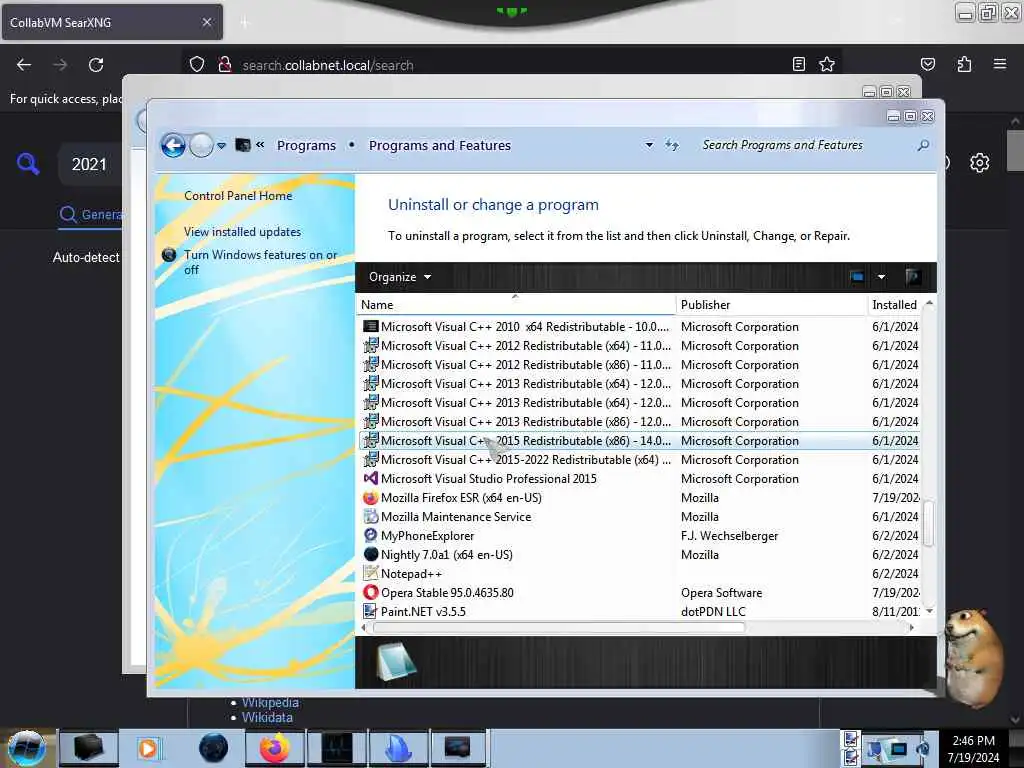Change the view with the view icon

point(857,277)
